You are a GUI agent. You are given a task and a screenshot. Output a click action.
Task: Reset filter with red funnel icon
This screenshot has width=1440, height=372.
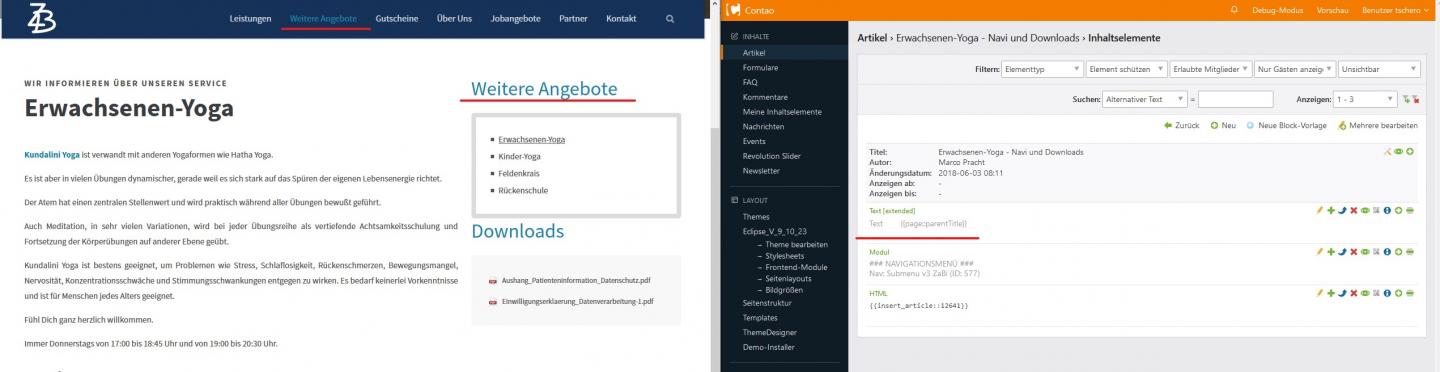coord(1415,99)
